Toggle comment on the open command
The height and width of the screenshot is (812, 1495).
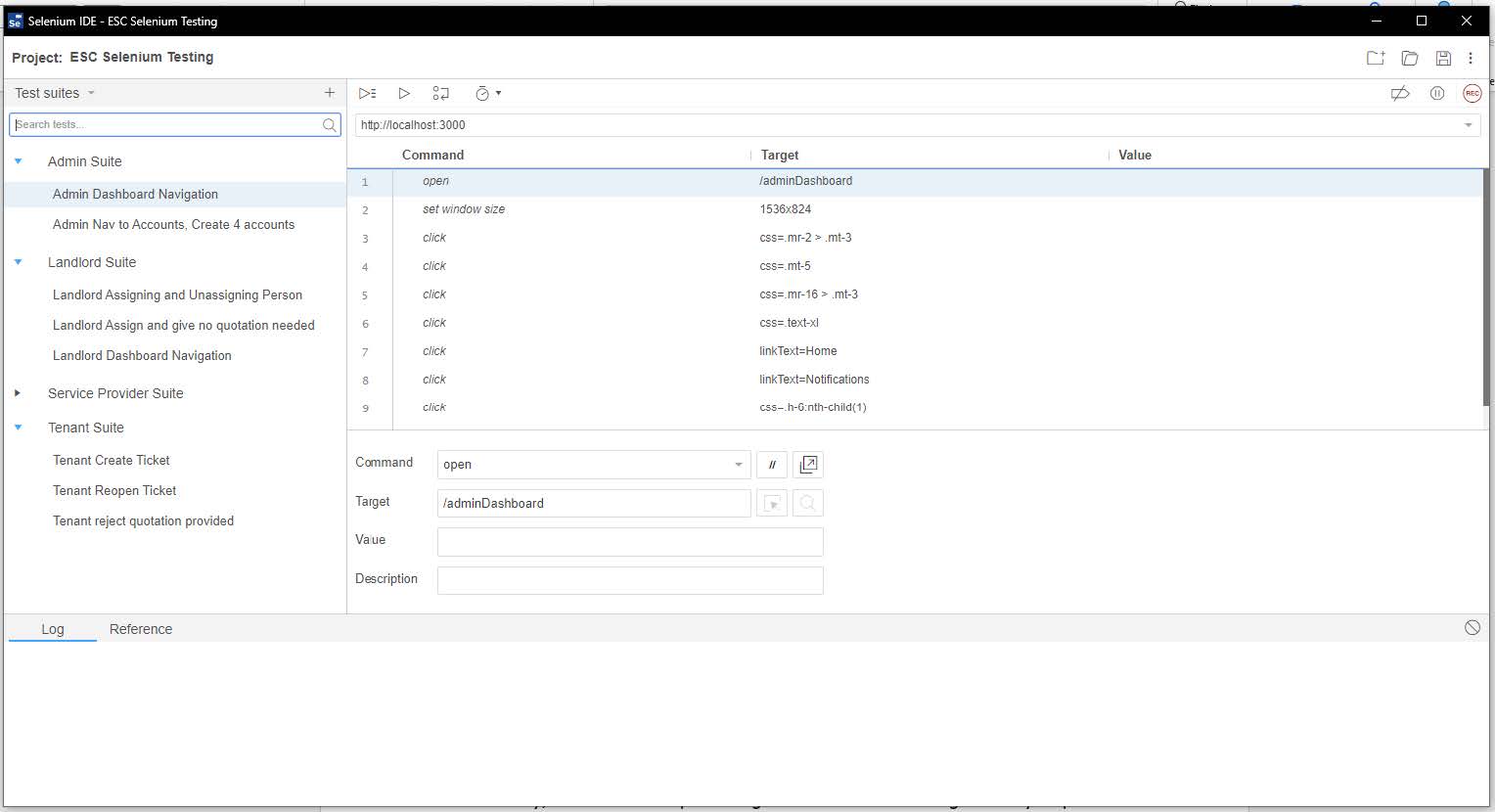pyautogui.click(x=772, y=464)
